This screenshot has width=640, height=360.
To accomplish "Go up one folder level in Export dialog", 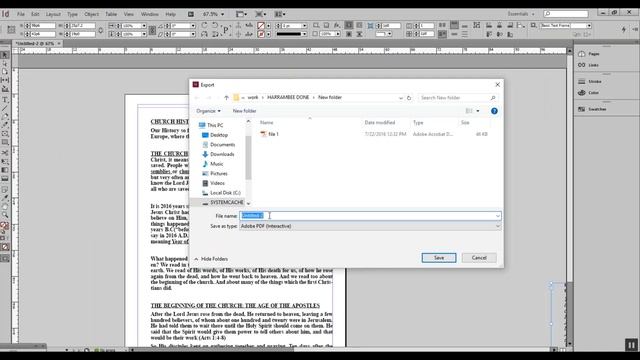I will click(x=227, y=98).
